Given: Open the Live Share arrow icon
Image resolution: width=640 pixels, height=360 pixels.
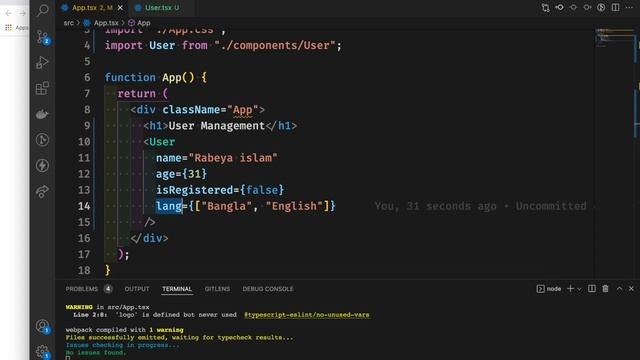Looking at the screenshot, I should coord(42,191).
